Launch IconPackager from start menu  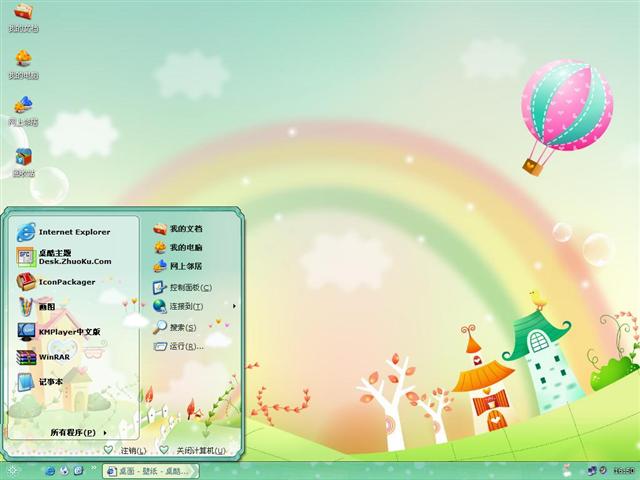[56, 282]
